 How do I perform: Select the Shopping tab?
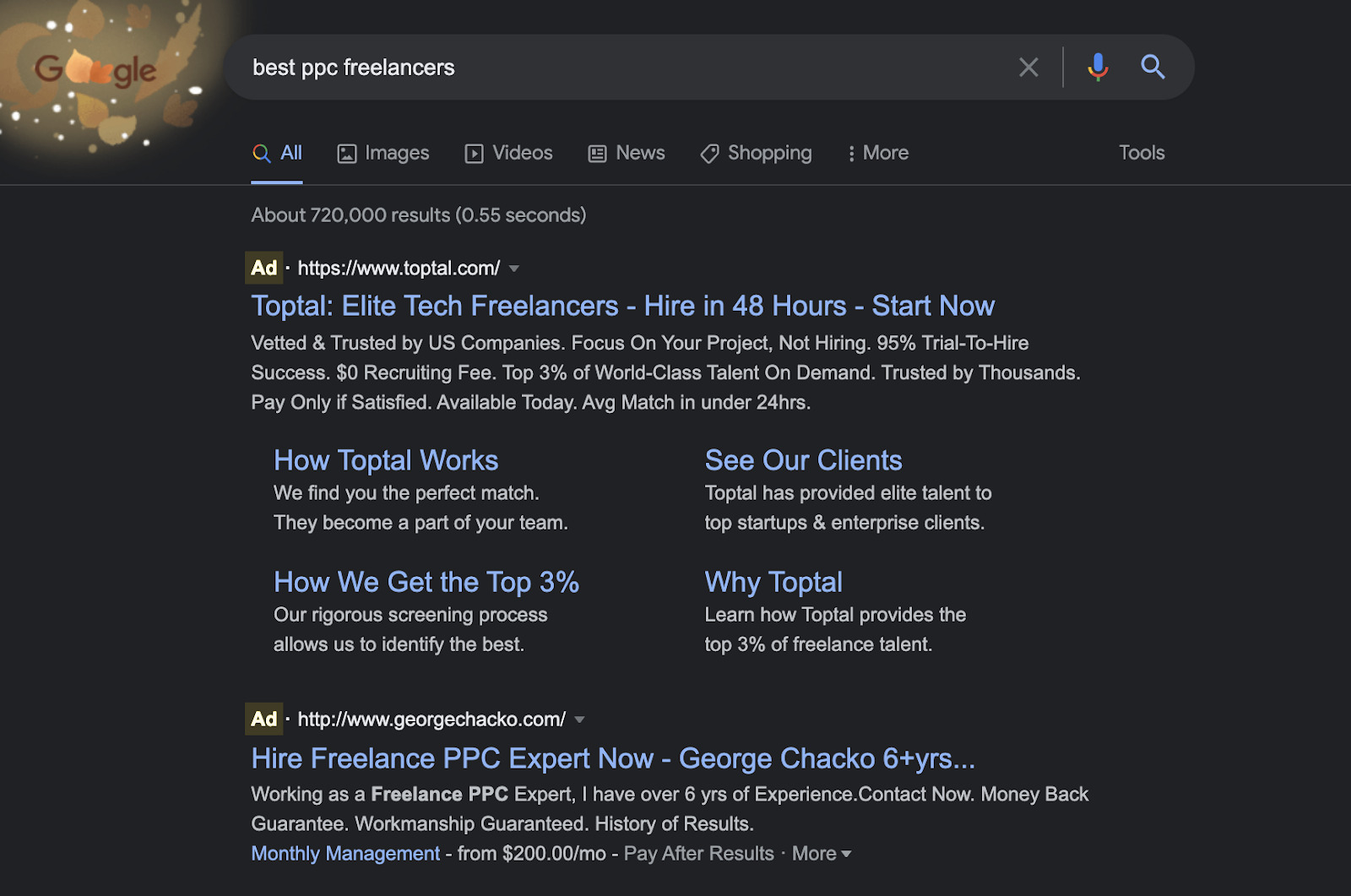click(756, 153)
